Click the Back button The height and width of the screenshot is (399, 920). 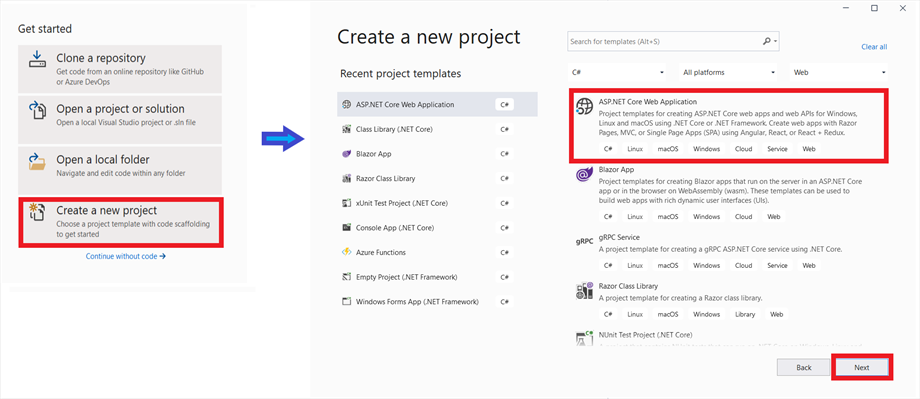point(804,367)
